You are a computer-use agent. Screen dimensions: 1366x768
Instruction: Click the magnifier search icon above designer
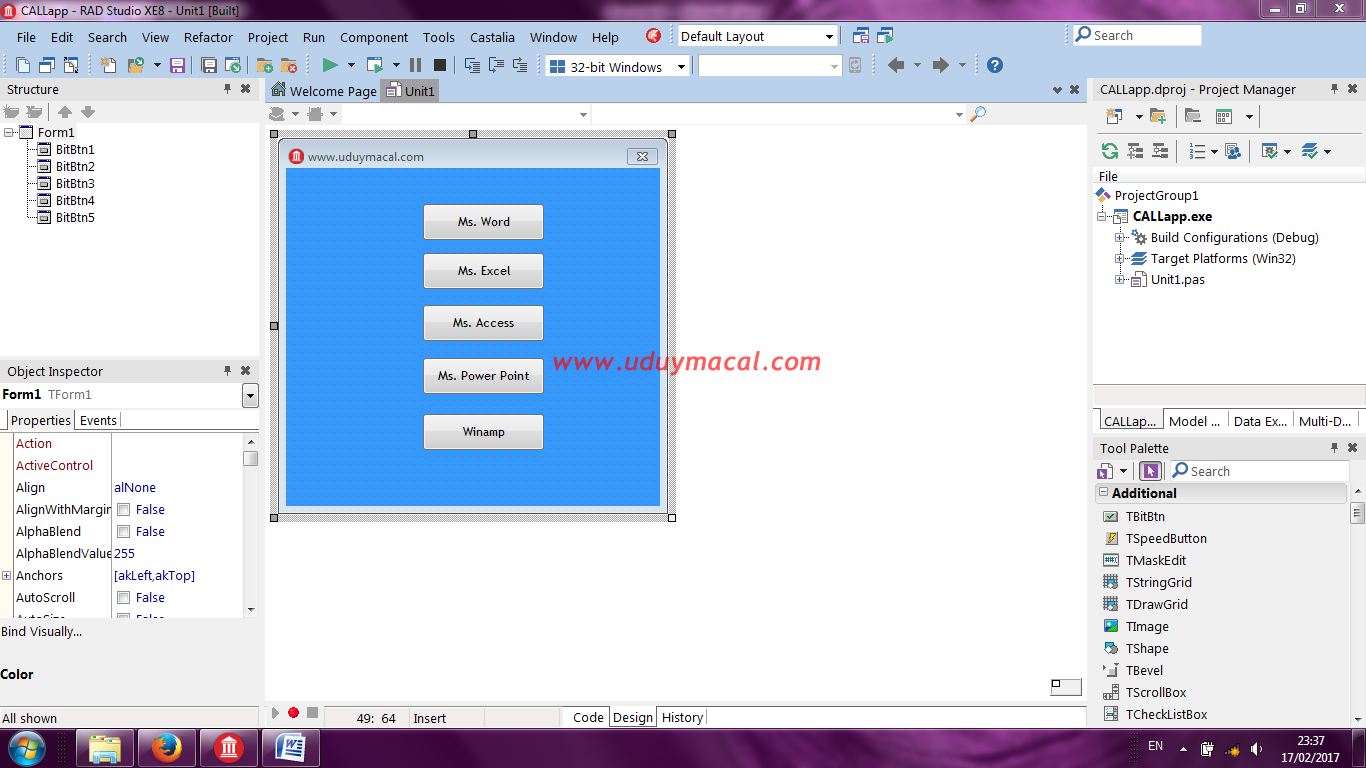978,114
